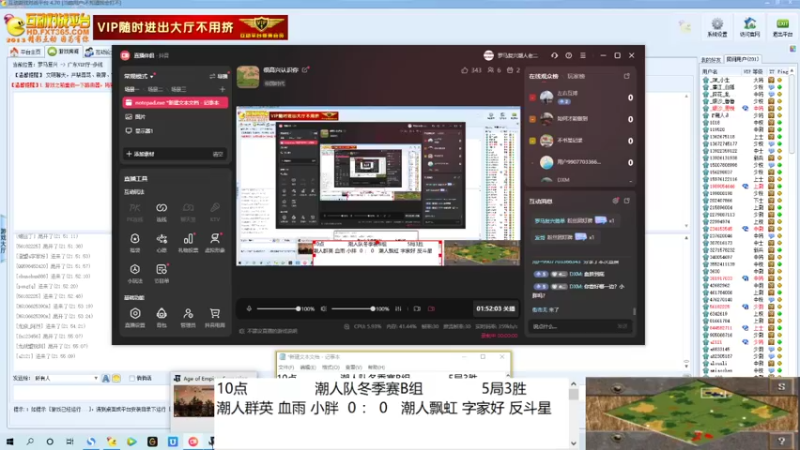The height and width of the screenshot is (450, 800).
Task: Open the audio mixer icon beside volume sliders
Action: (x=398, y=309)
